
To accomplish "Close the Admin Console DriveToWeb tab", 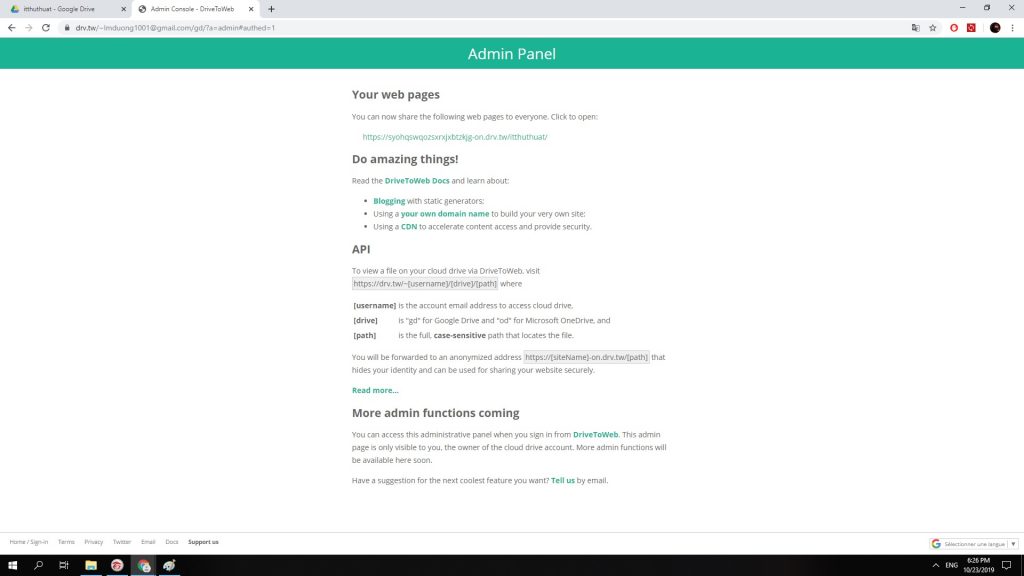I will tap(251, 9).
